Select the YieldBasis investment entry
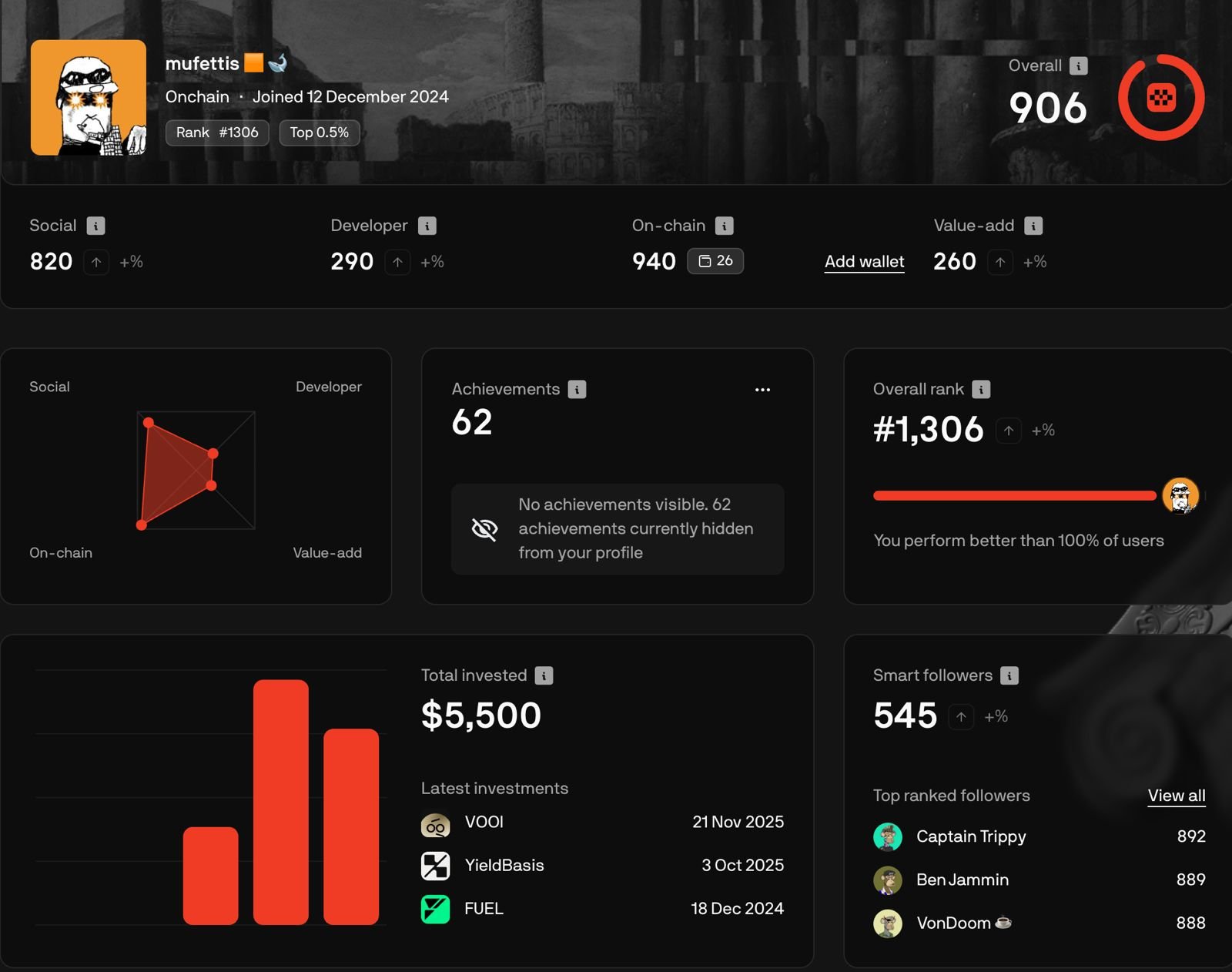 [x=504, y=866]
